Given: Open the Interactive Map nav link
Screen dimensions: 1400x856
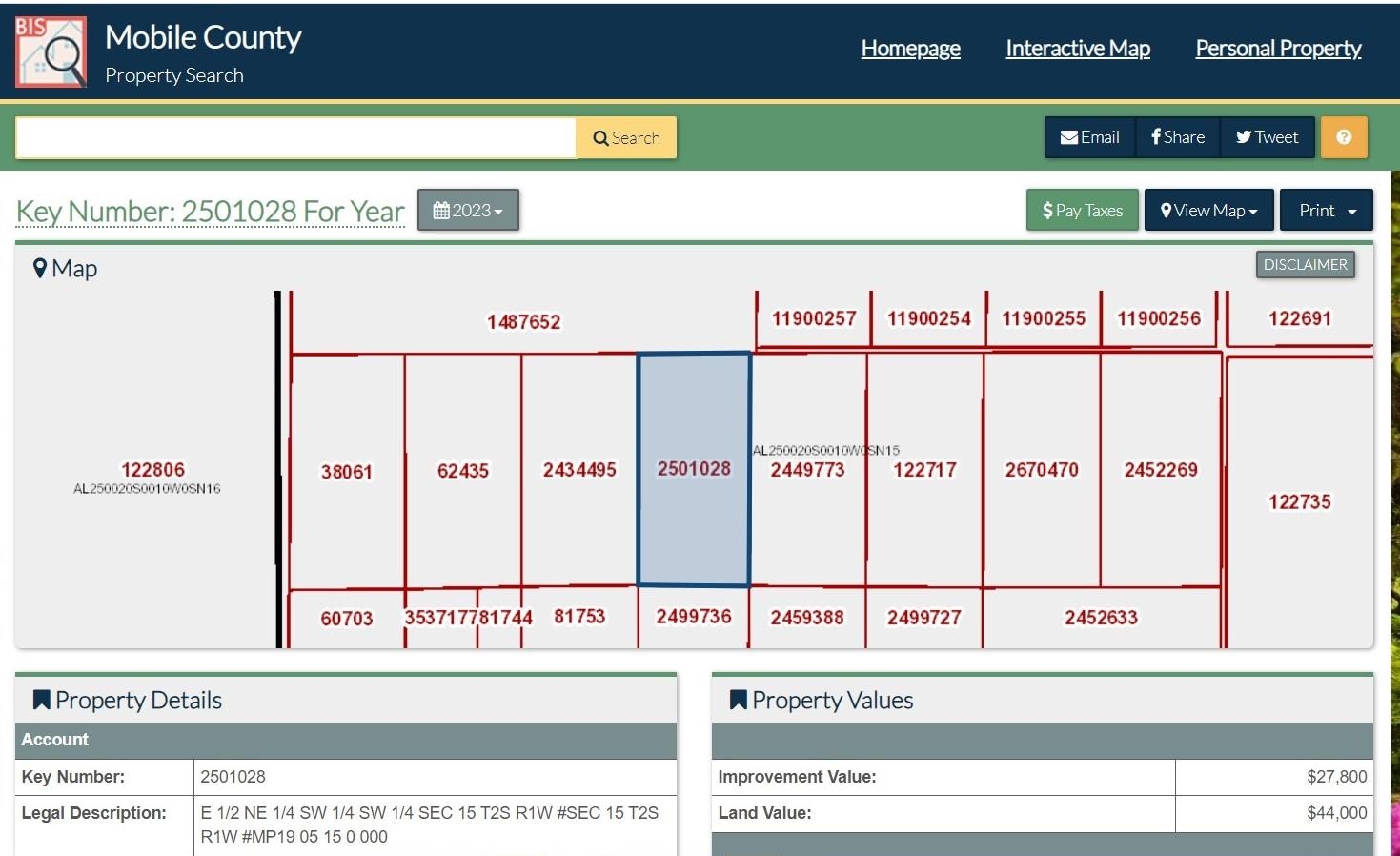Looking at the screenshot, I should (1078, 49).
